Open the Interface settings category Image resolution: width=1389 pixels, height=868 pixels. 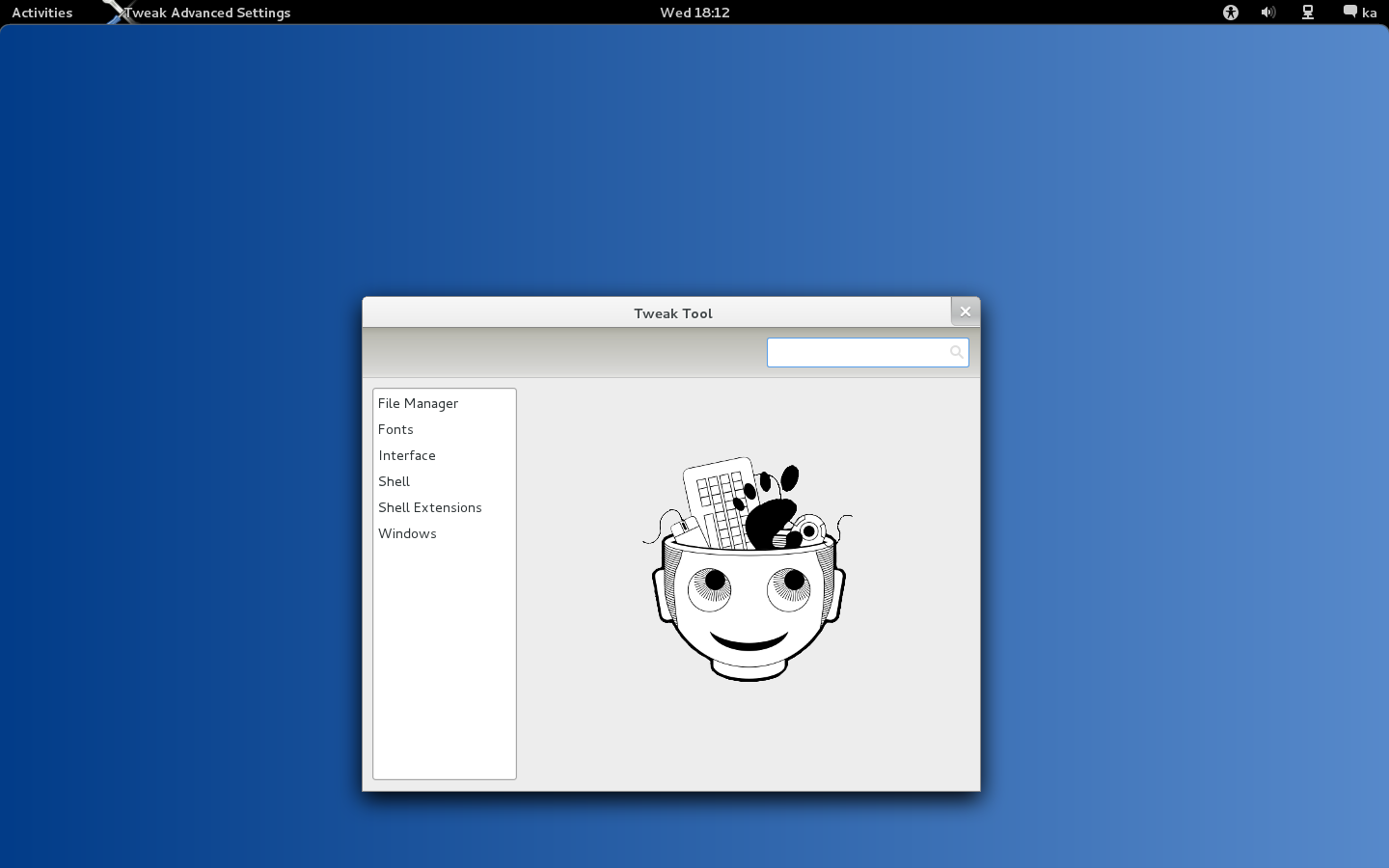coord(406,455)
